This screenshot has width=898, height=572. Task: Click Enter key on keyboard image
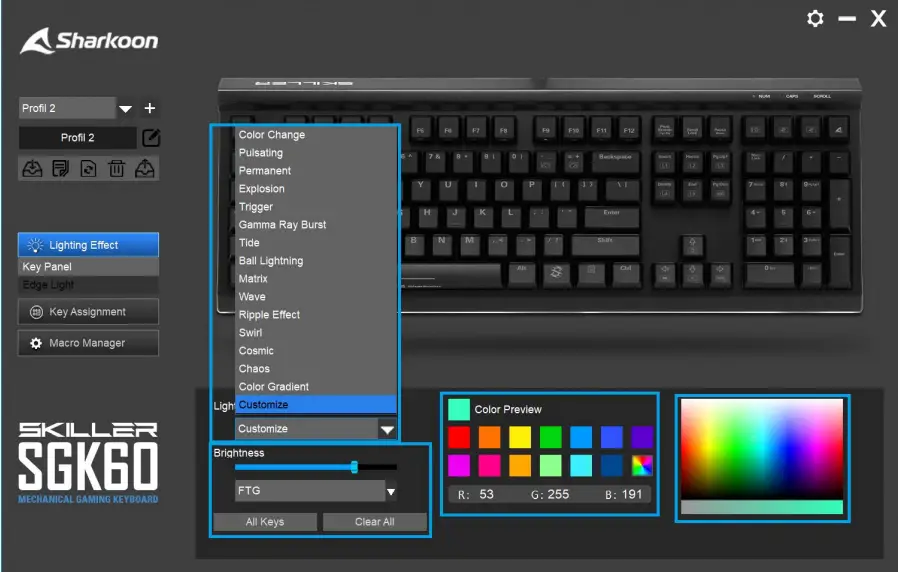tap(612, 217)
